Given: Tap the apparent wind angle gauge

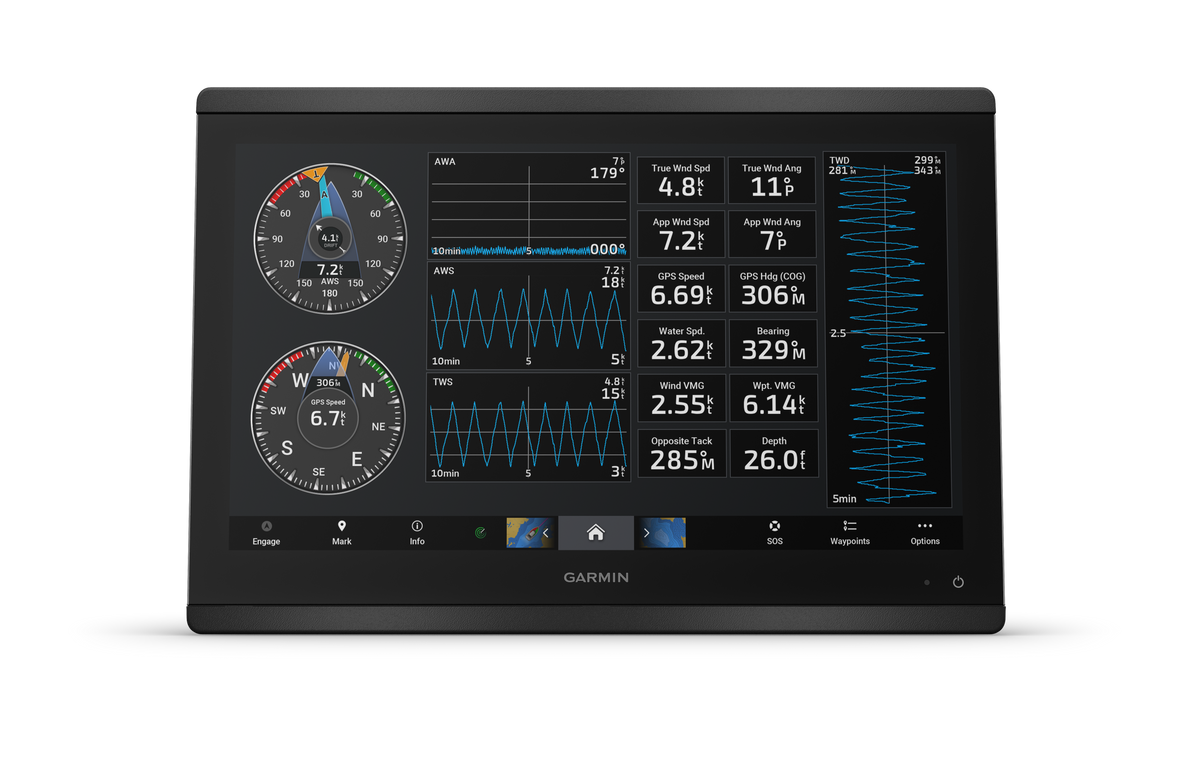Looking at the screenshot, I should (330, 239).
